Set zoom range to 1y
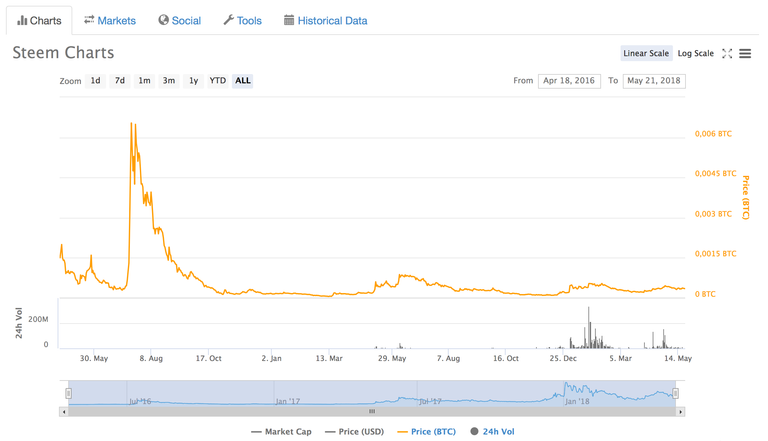768x441 pixels. click(x=193, y=81)
